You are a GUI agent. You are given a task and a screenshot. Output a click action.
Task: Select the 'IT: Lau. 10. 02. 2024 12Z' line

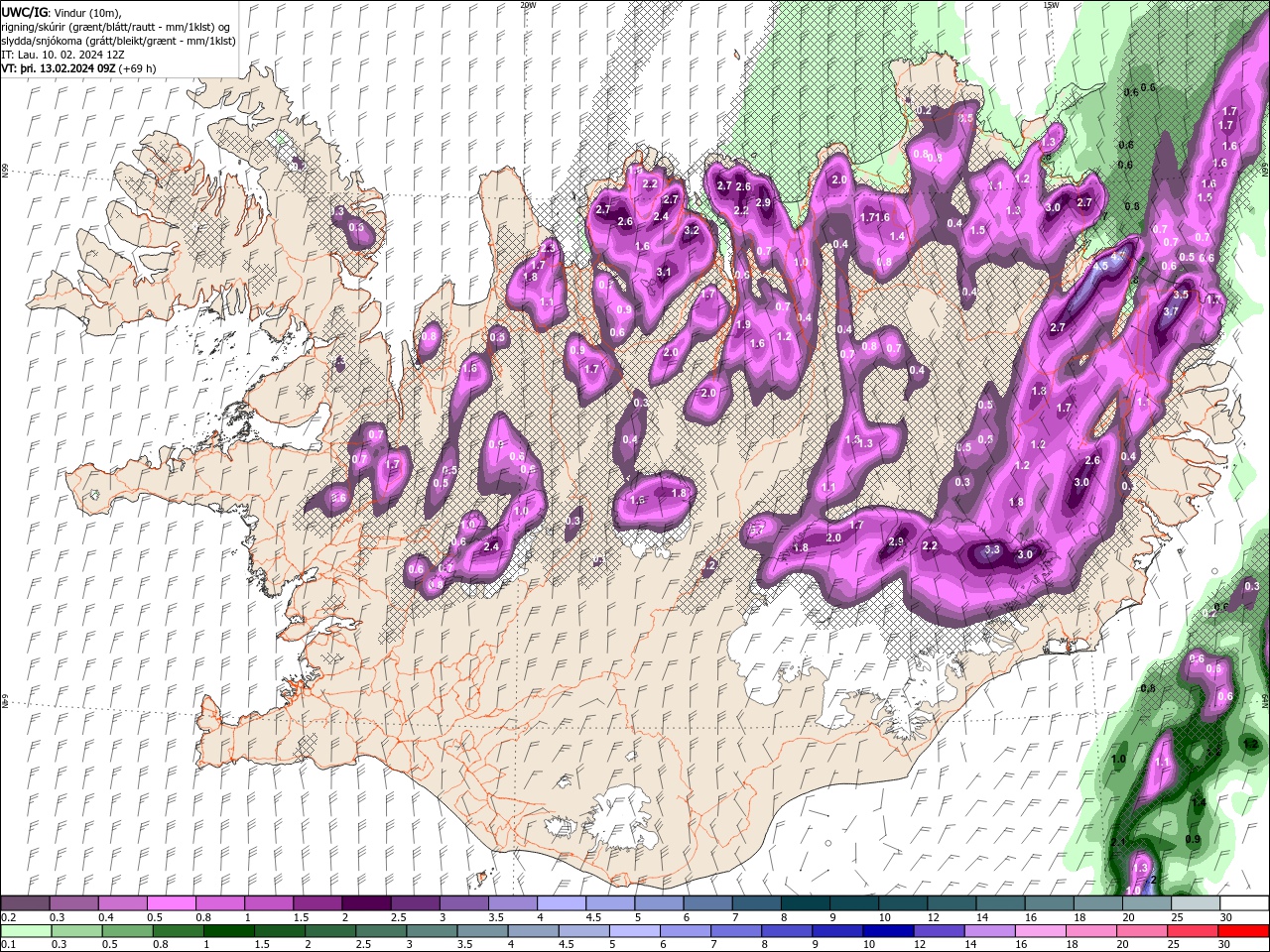click(x=63, y=55)
